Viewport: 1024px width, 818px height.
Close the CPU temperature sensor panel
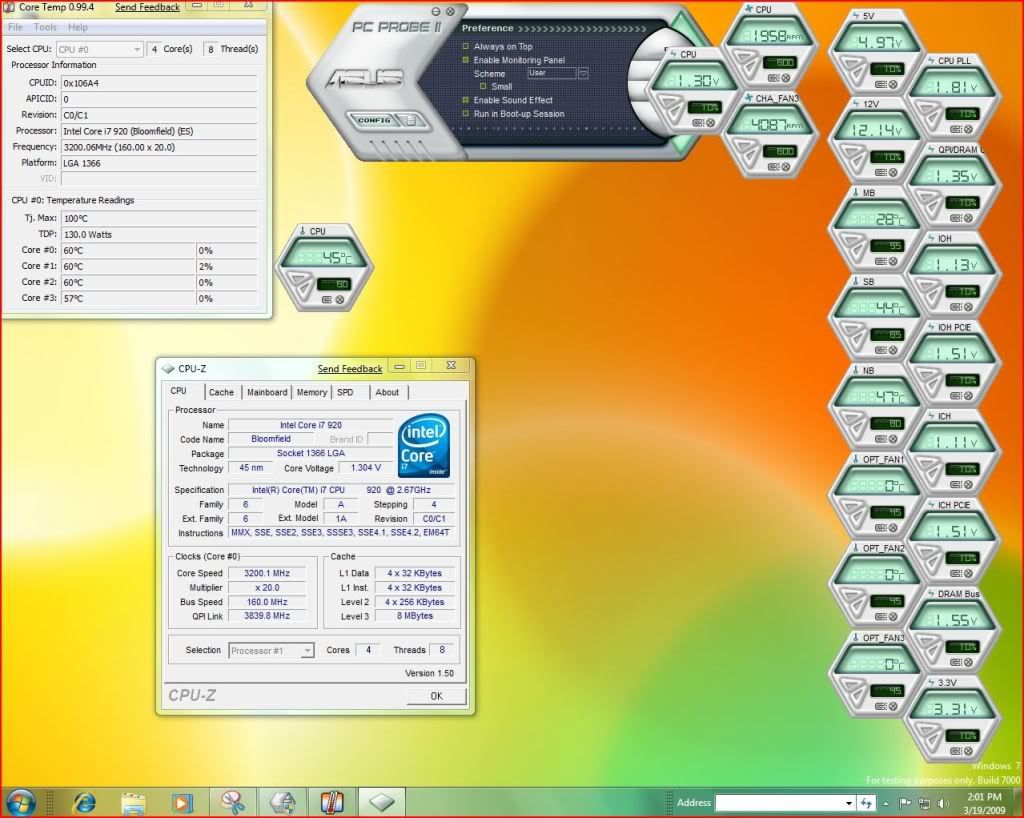[x=340, y=300]
